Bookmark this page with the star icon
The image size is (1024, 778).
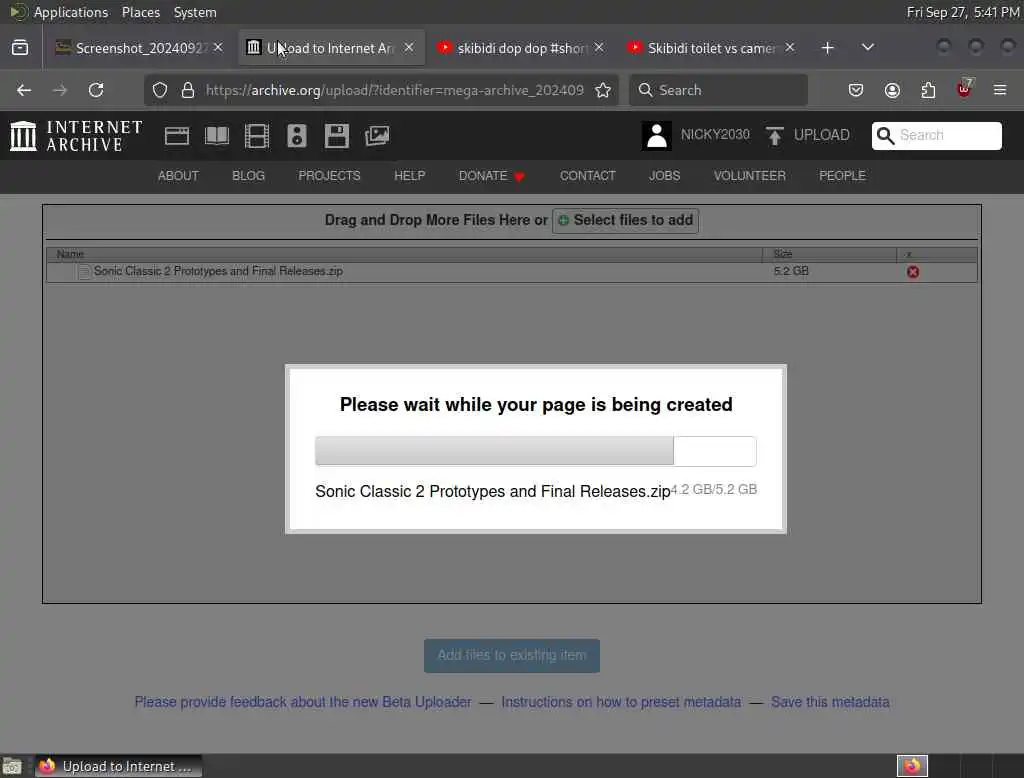603,90
